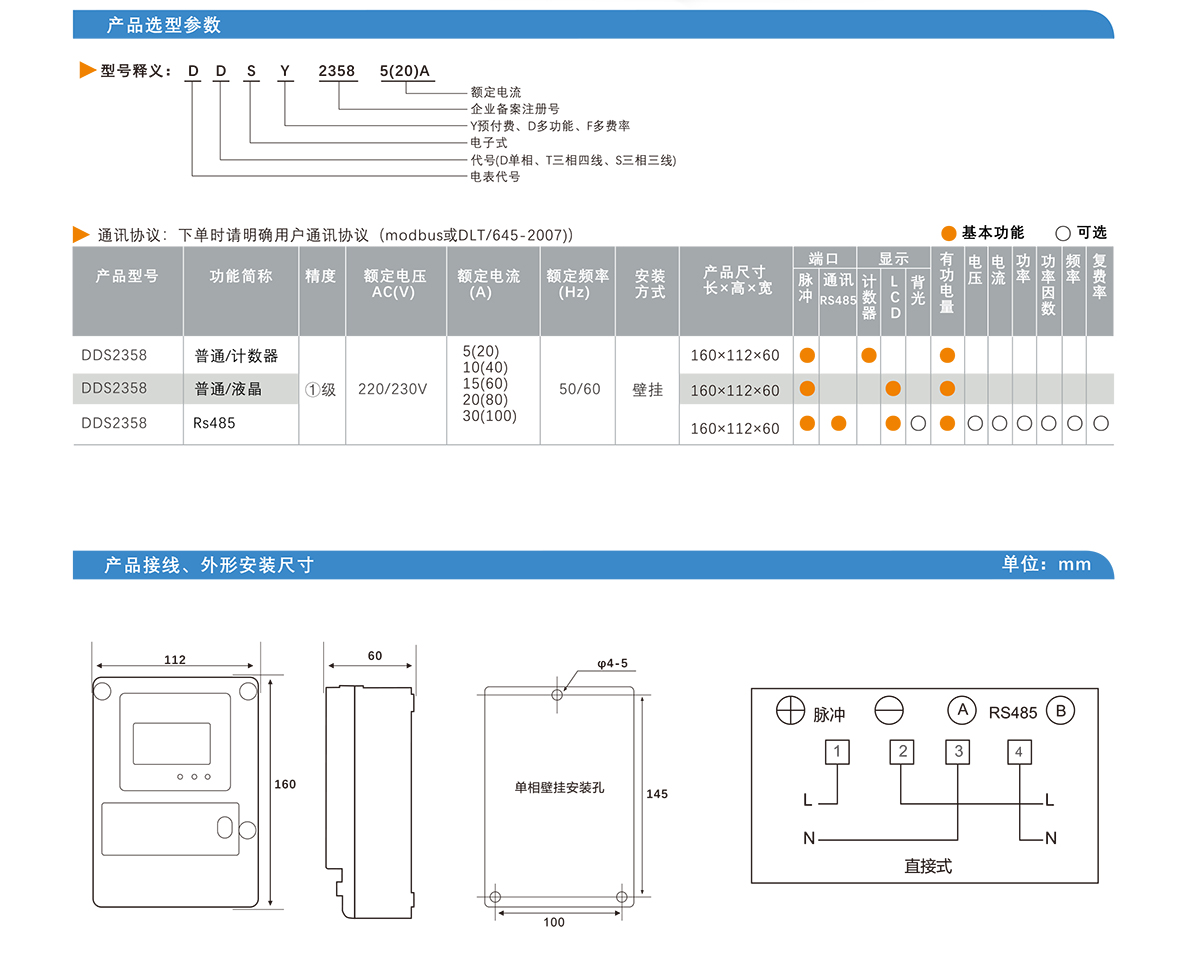Click the 单相壁挂安装孔 label in mounting drawing
The height and width of the screenshot is (978, 1200).
559,788
